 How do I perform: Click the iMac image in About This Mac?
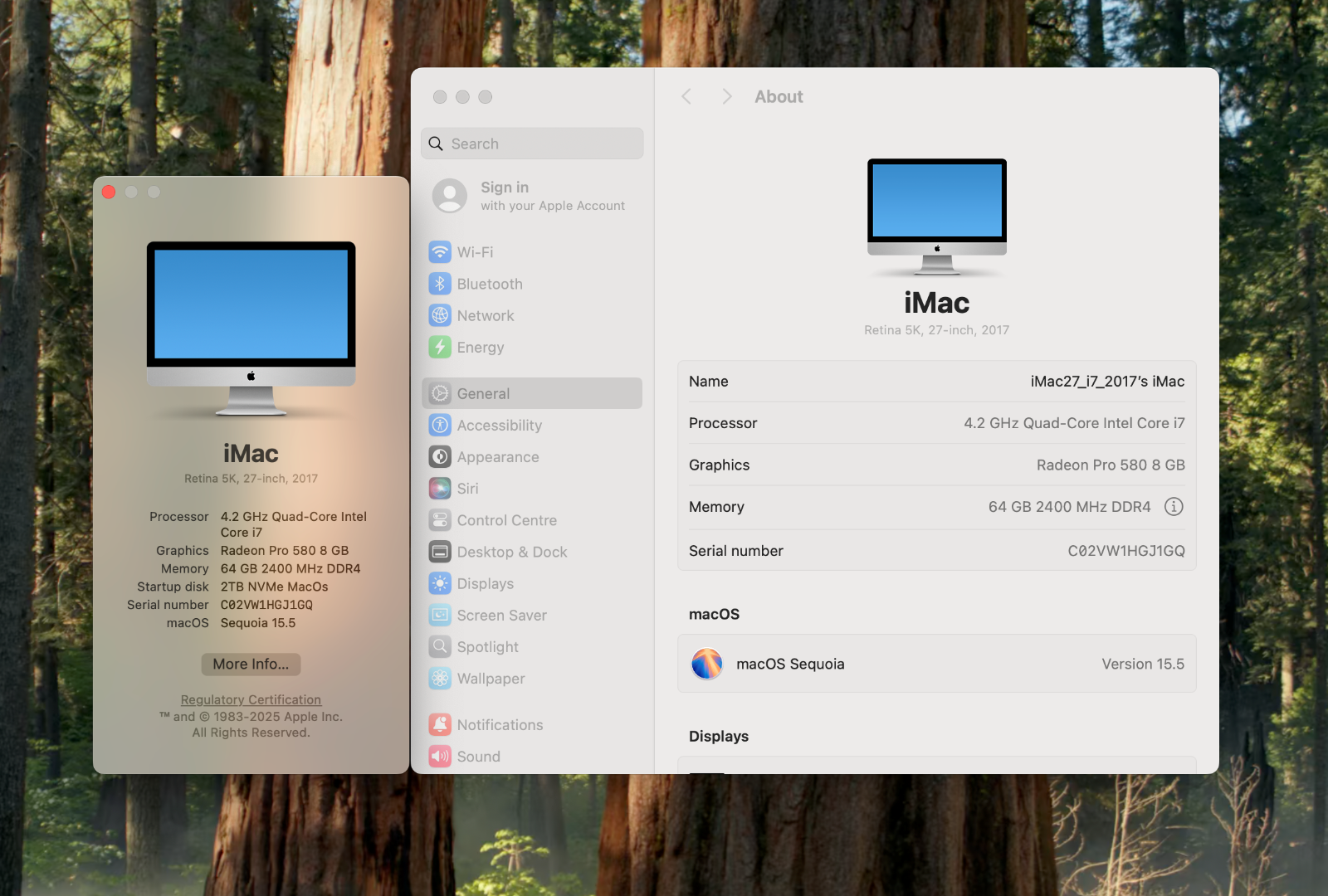[251, 329]
